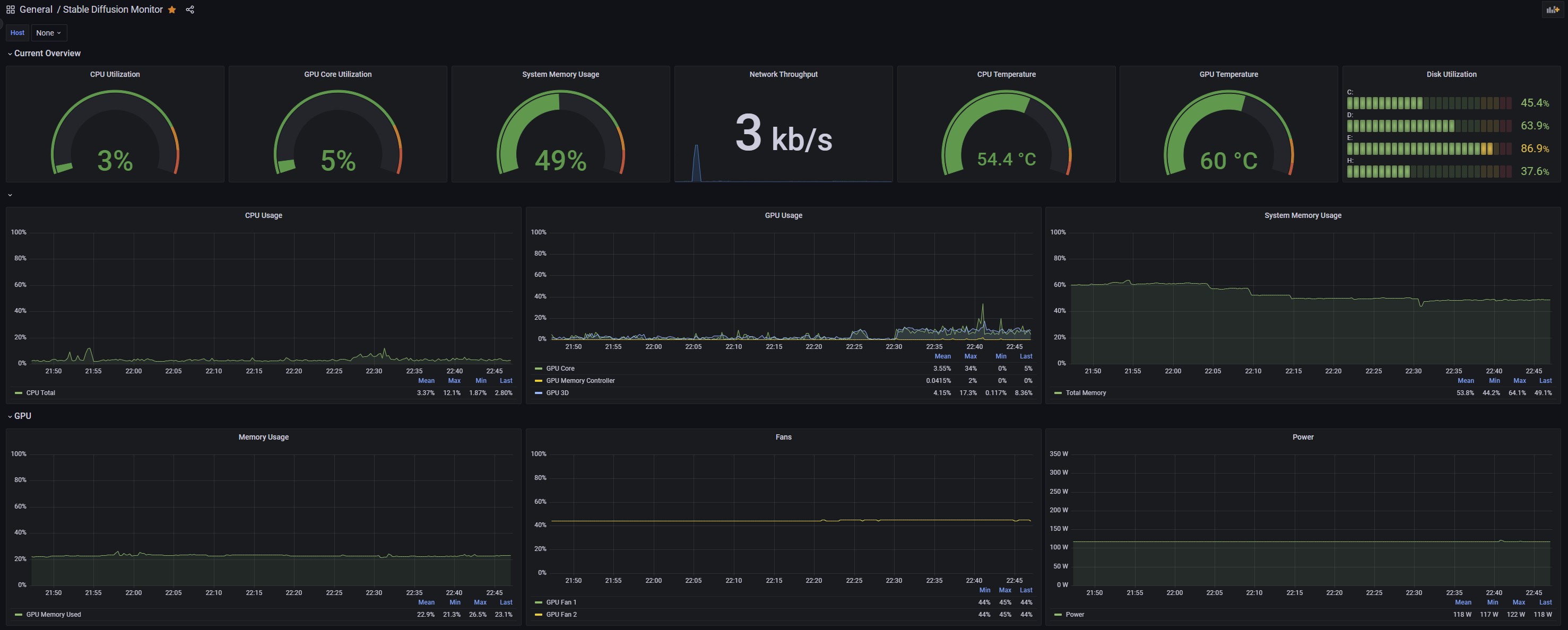Collapse the GPU row
This screenshot has width=1568, height=630.
point(22,416)
